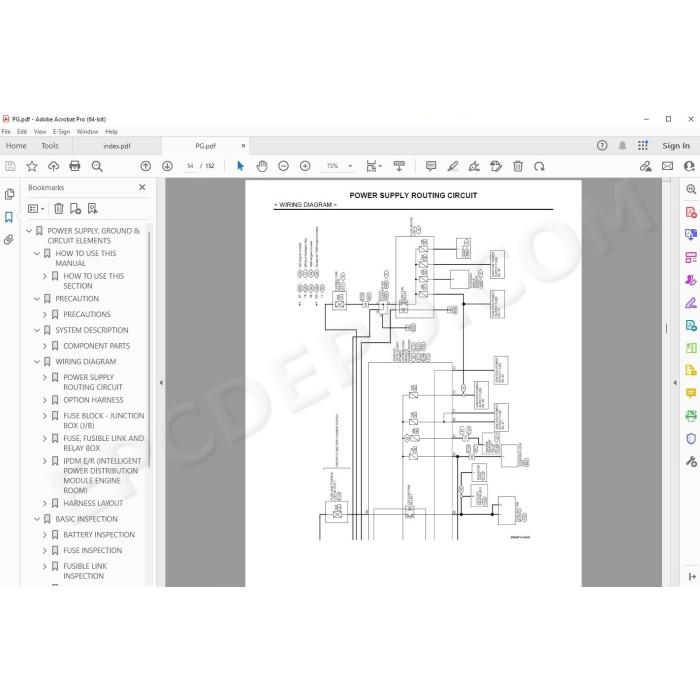Open FUSIBLE LINK INSPECTION bookmark

tap(85, 571)
